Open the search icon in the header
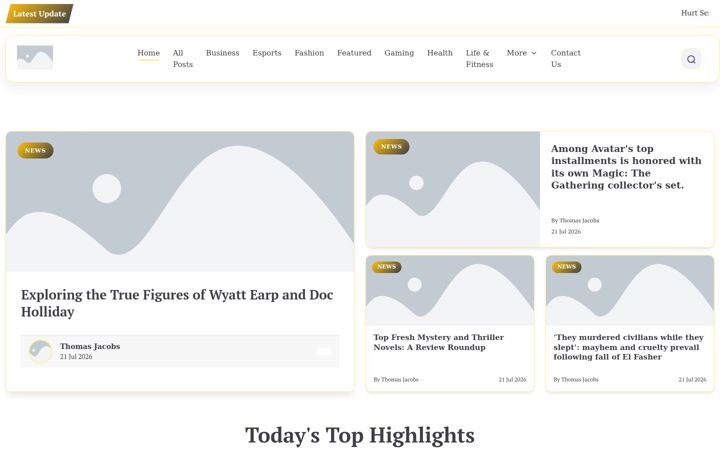 (691, 59)
